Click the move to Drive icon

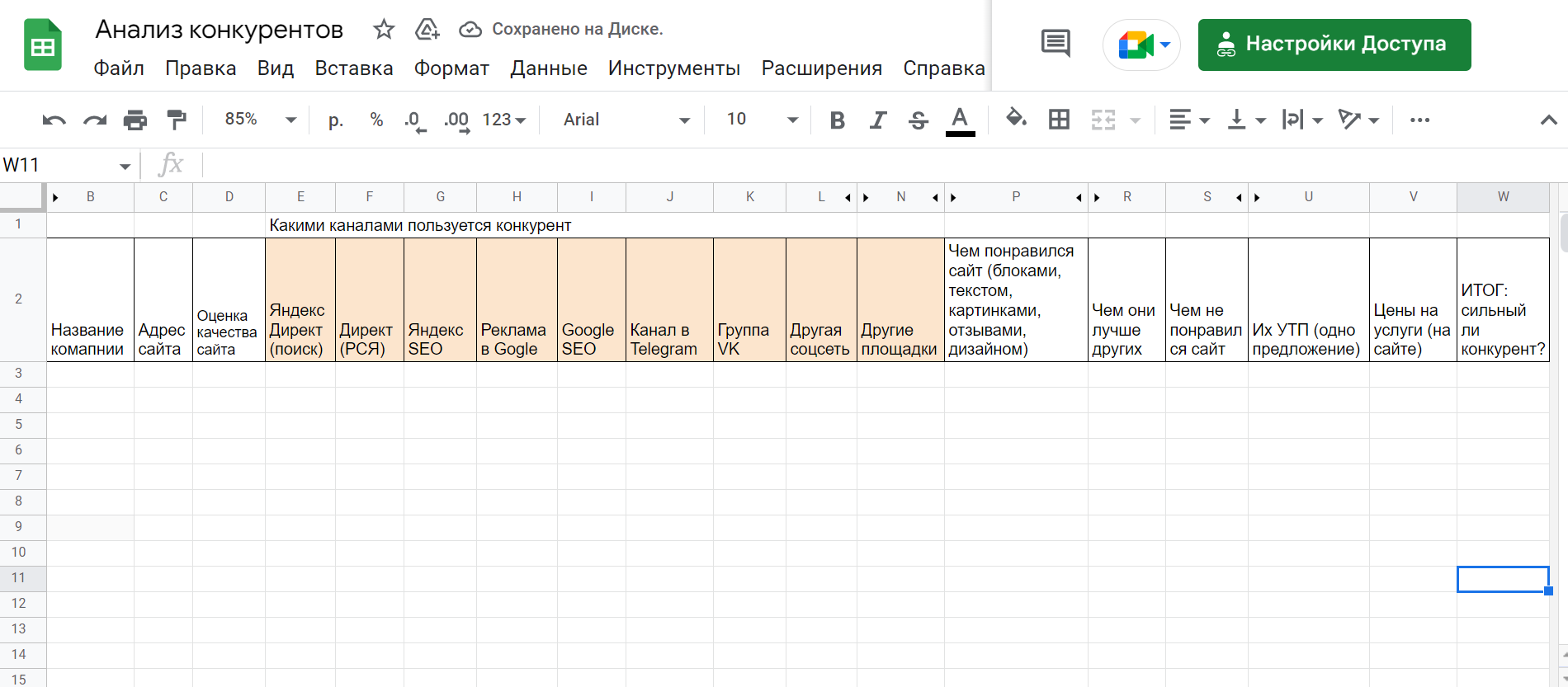click(427, 30)
